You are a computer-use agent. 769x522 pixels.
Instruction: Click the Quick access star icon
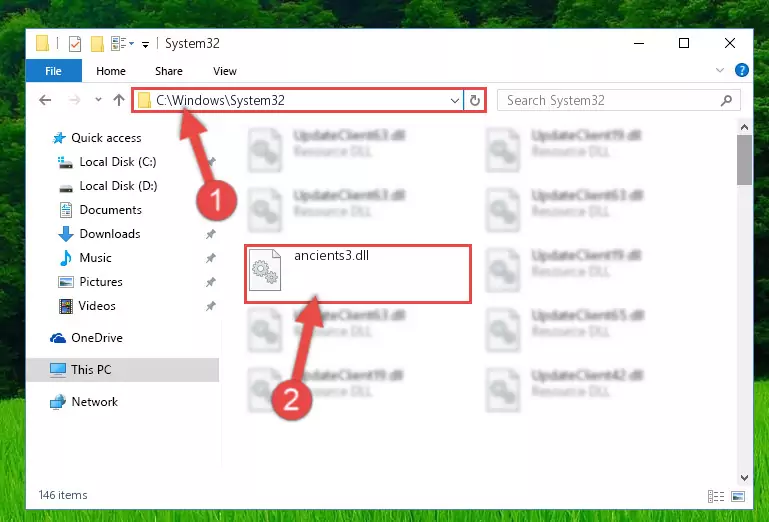pos(59,138)
